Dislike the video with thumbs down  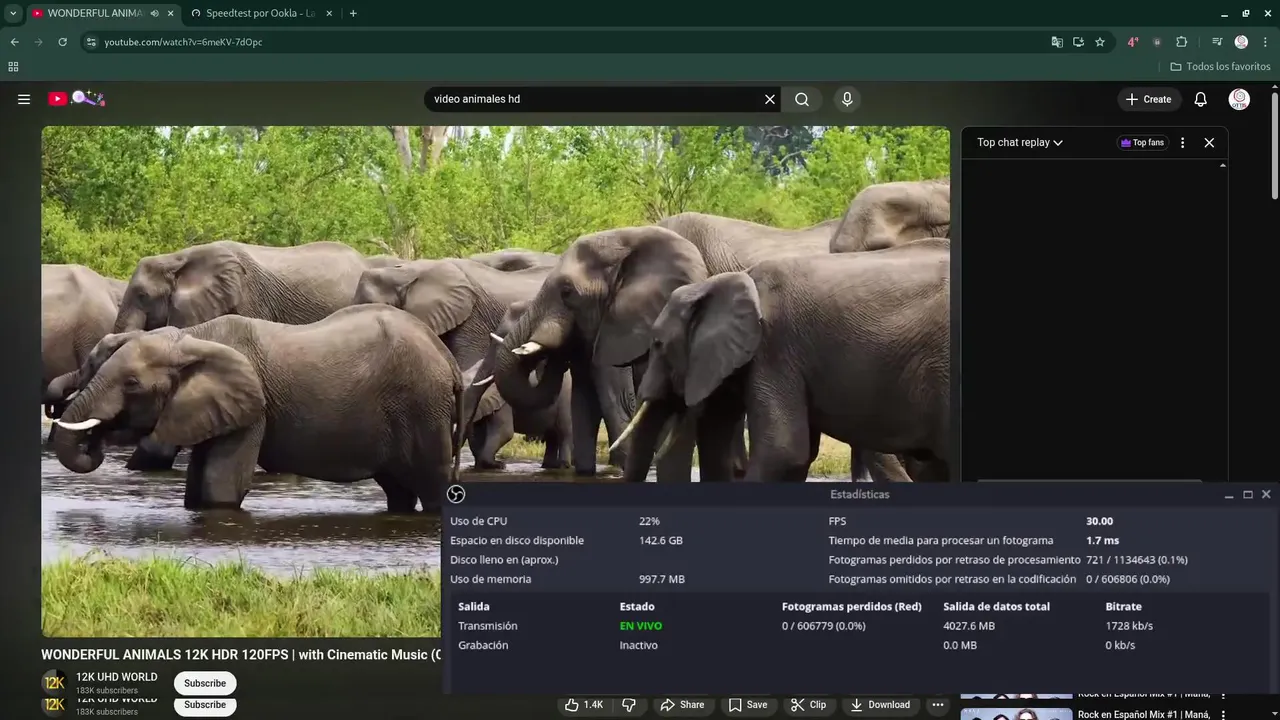pyautogui.click(x=629, y=705)
